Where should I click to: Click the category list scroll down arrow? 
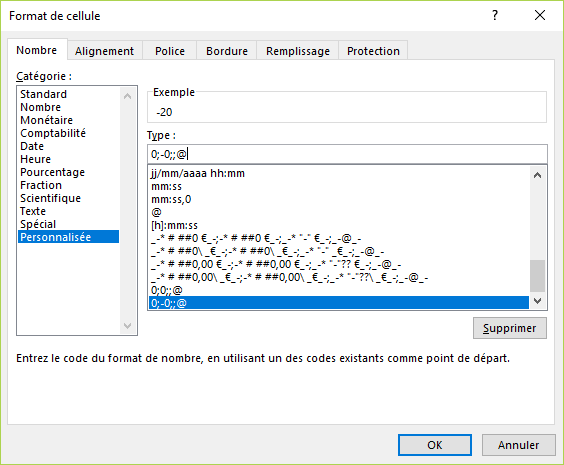[x=127, y=326]
